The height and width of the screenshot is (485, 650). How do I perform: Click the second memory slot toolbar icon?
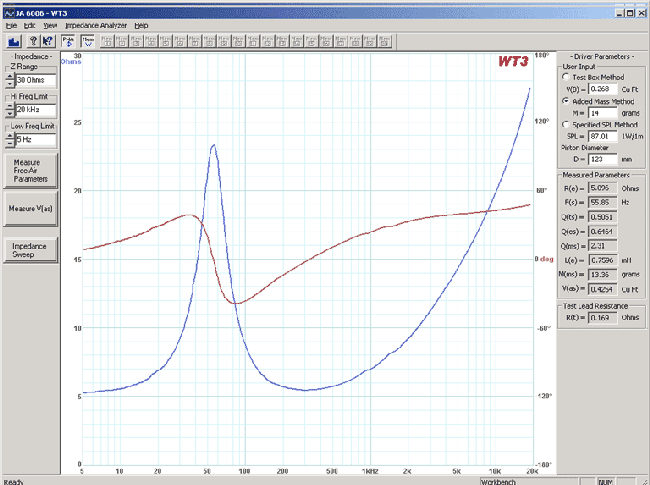[x=120, y=41]
